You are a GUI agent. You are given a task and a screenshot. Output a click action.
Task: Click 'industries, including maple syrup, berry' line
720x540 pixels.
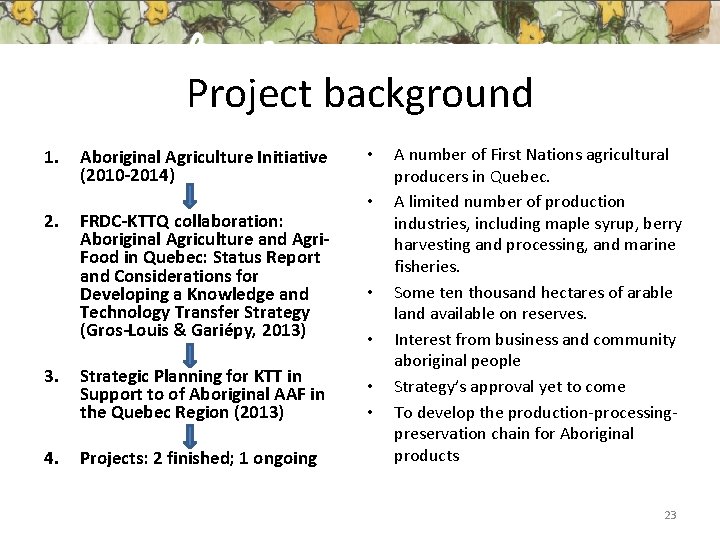(x=538, y=224)
